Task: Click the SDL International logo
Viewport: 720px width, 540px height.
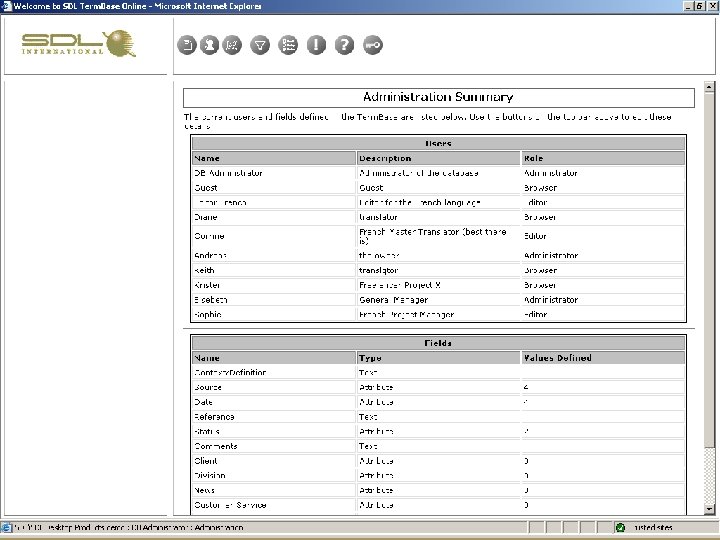Action: pyautogui.click(x=79, y=43)
